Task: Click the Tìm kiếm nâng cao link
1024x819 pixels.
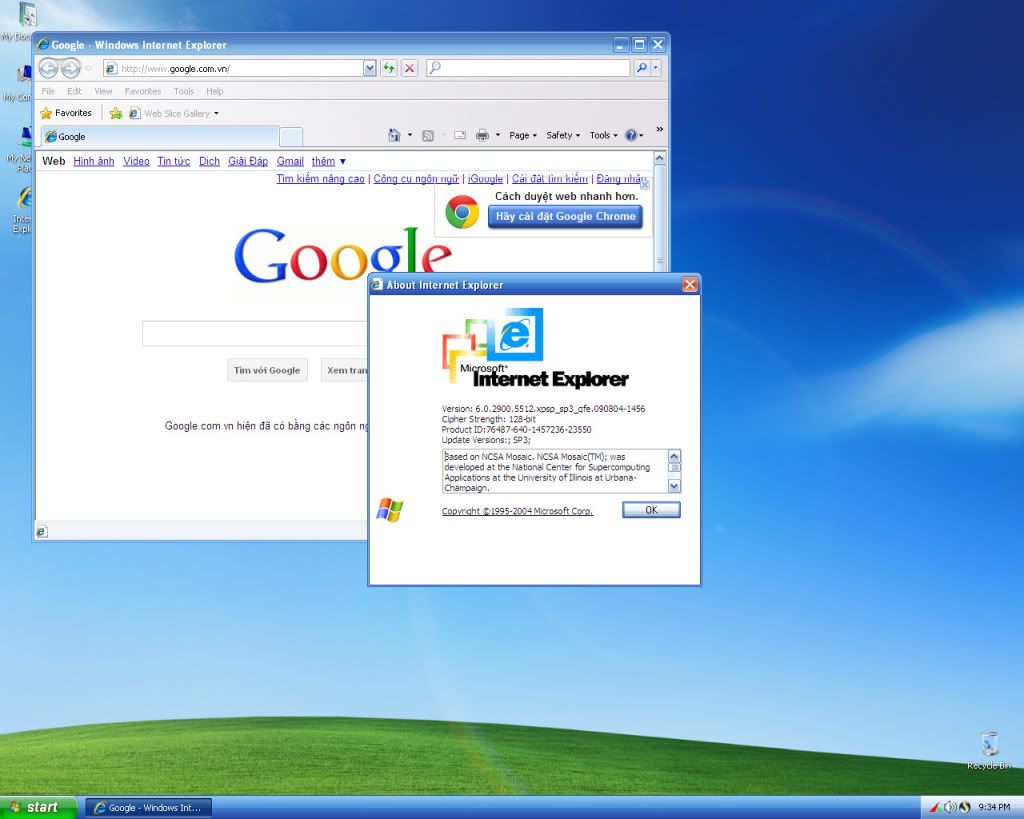Action: 321,178
